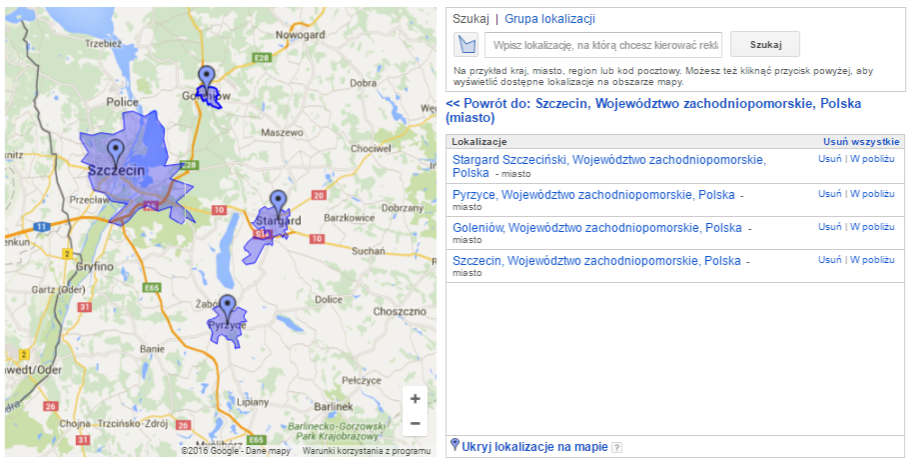Open Szczecin, Województwo zachodniopomorskie list link
Screen dimensions: 916x464
[x=596, y=261]
